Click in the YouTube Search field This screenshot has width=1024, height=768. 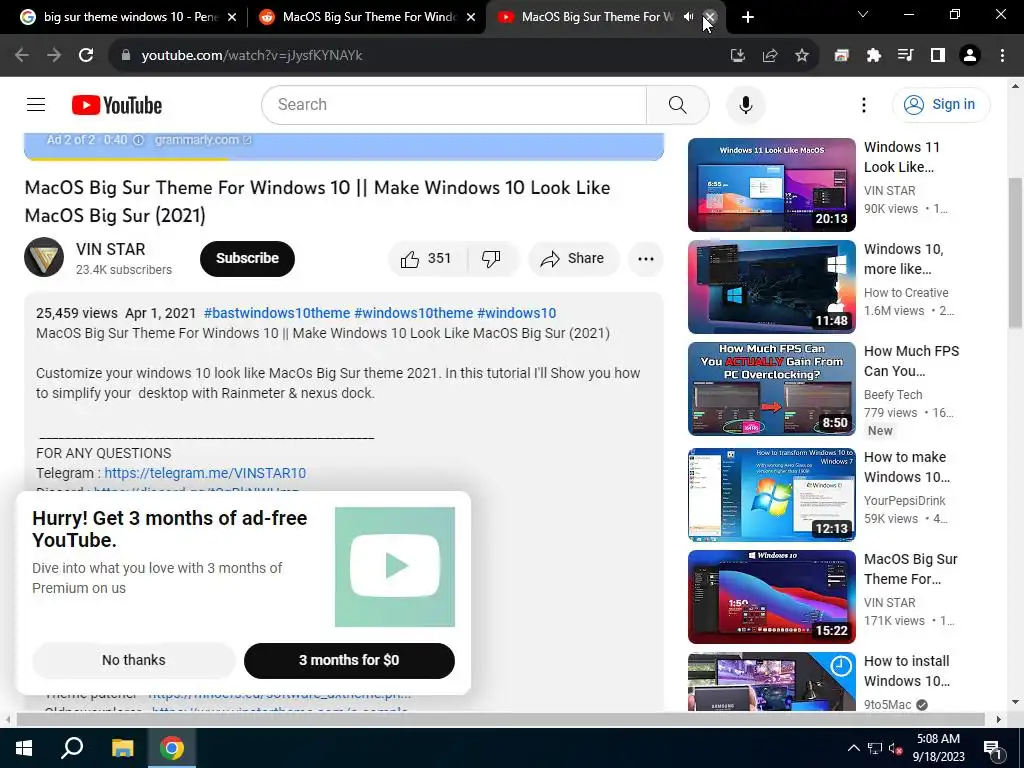coord(454,104)
